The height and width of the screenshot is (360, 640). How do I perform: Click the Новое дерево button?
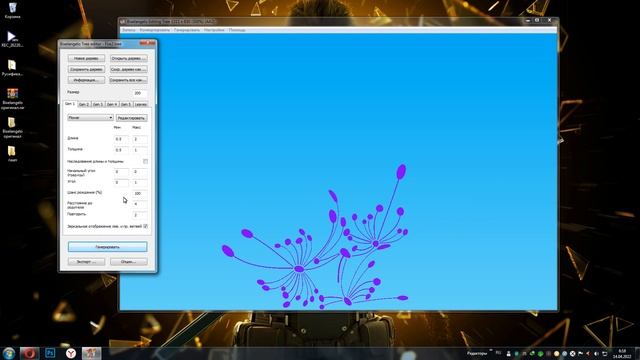87,58
